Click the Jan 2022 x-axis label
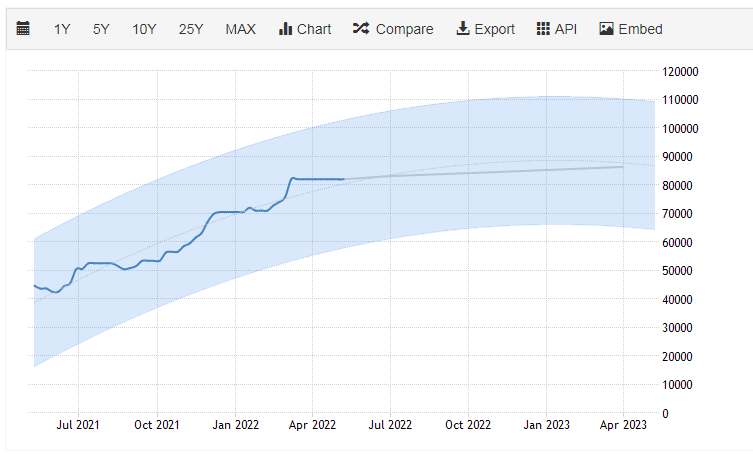 235,425
